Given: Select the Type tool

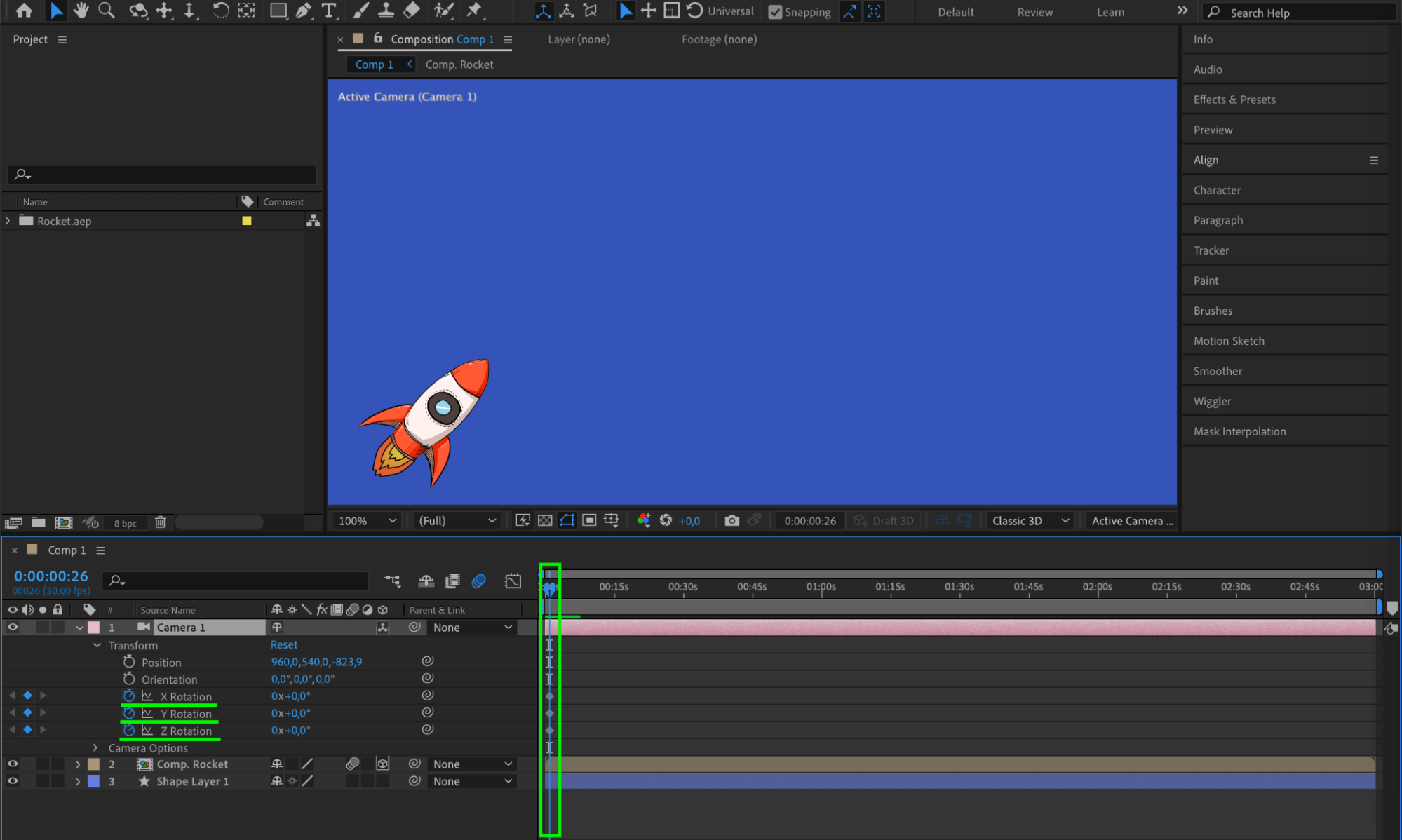Looking at the screenshot, I should 328,11.
